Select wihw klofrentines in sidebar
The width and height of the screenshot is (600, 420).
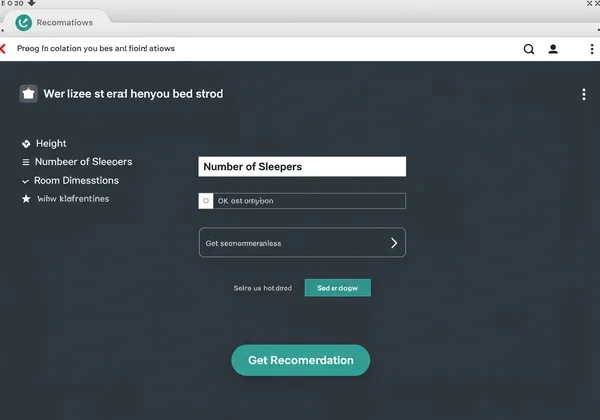pyautogui.click(x=73, y=199)
